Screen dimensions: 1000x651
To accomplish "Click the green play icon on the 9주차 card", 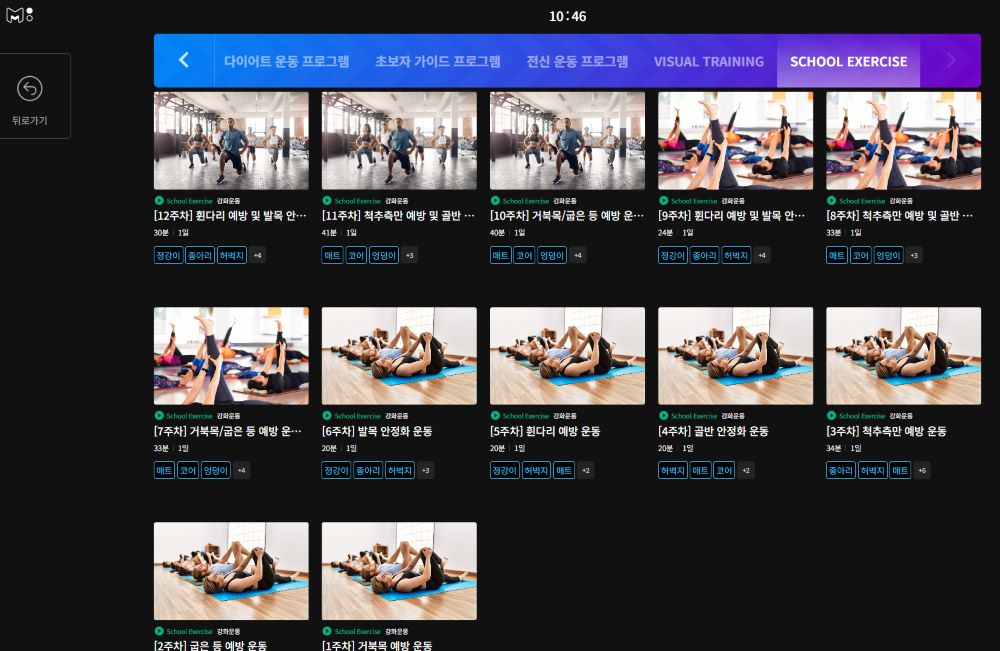I will (663, 200).
